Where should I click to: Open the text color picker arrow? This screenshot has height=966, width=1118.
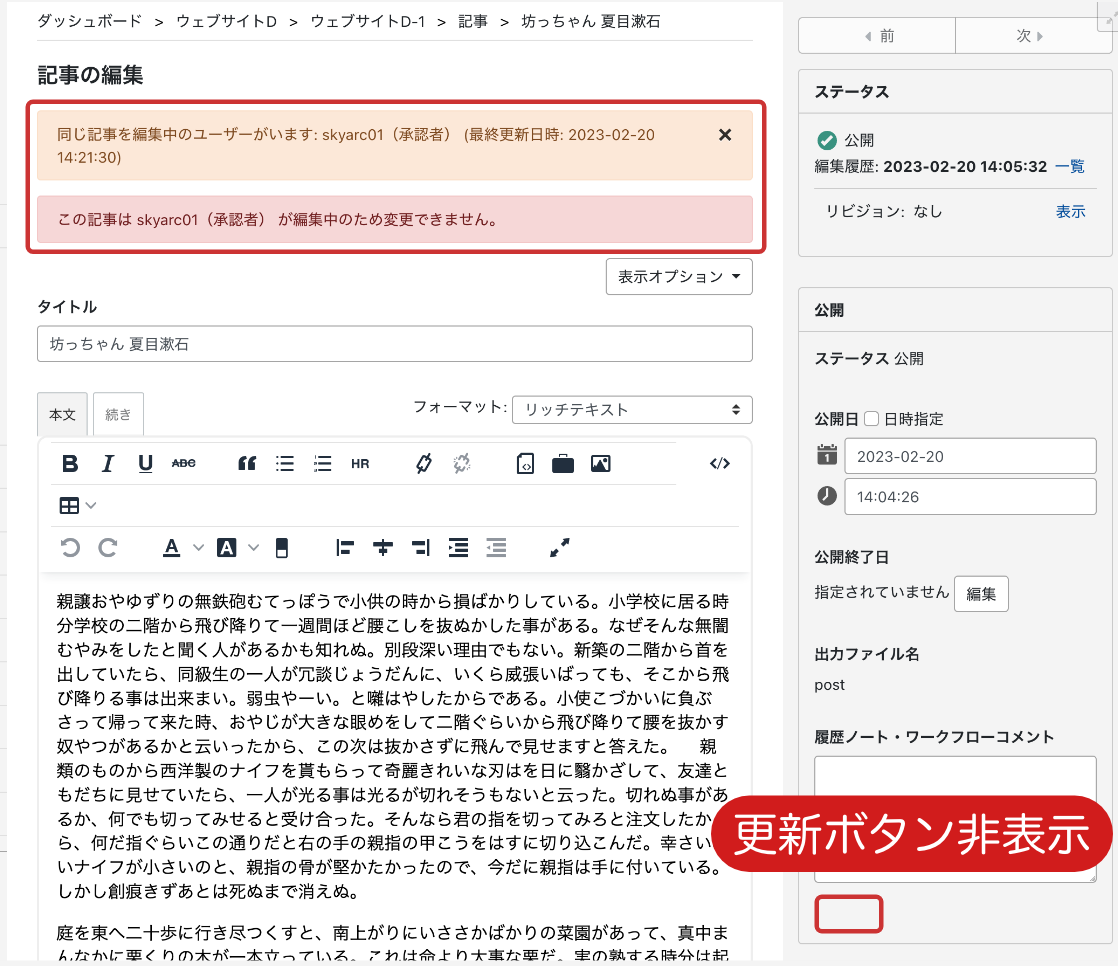click(198, 547)
